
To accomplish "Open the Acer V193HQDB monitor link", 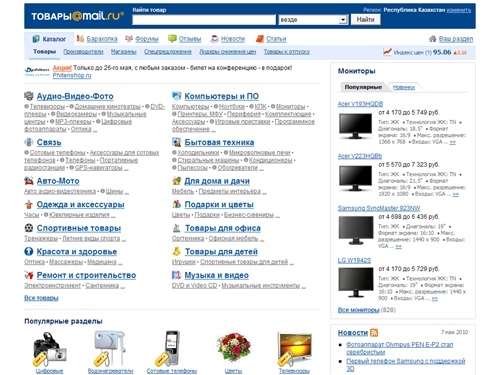I will [360, 104].
